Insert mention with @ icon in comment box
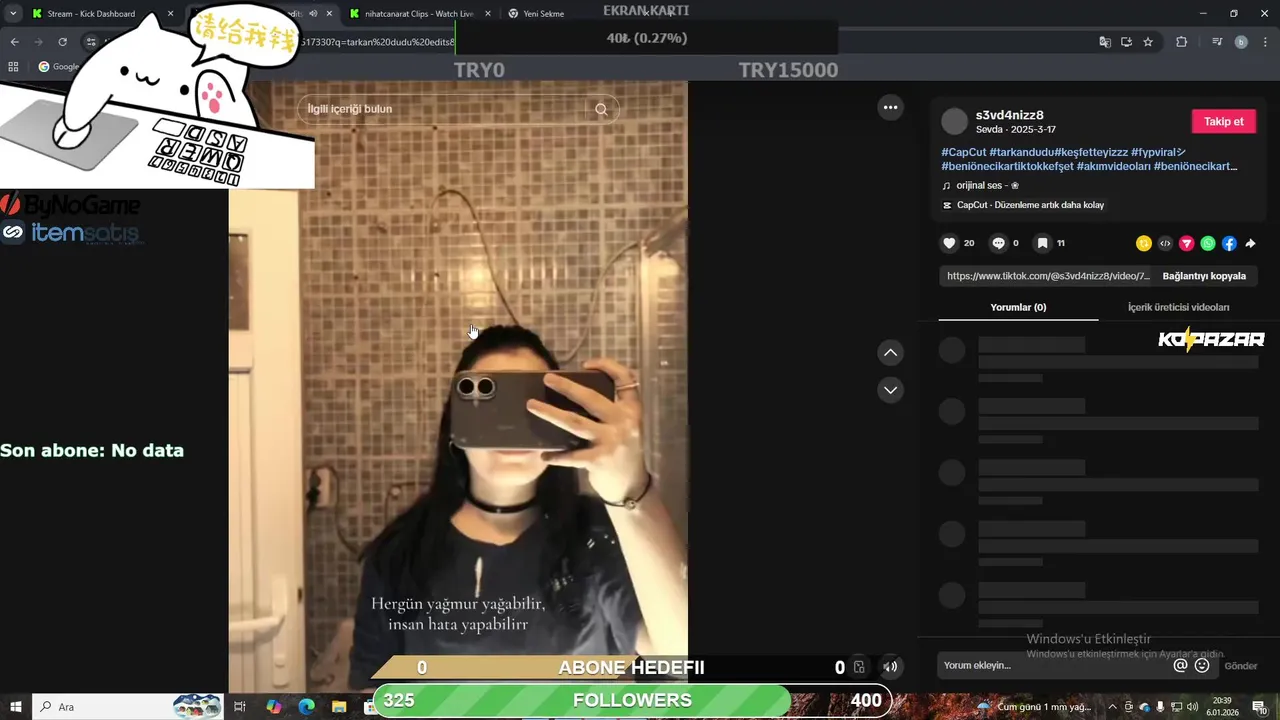 [x=1180, y=665]
